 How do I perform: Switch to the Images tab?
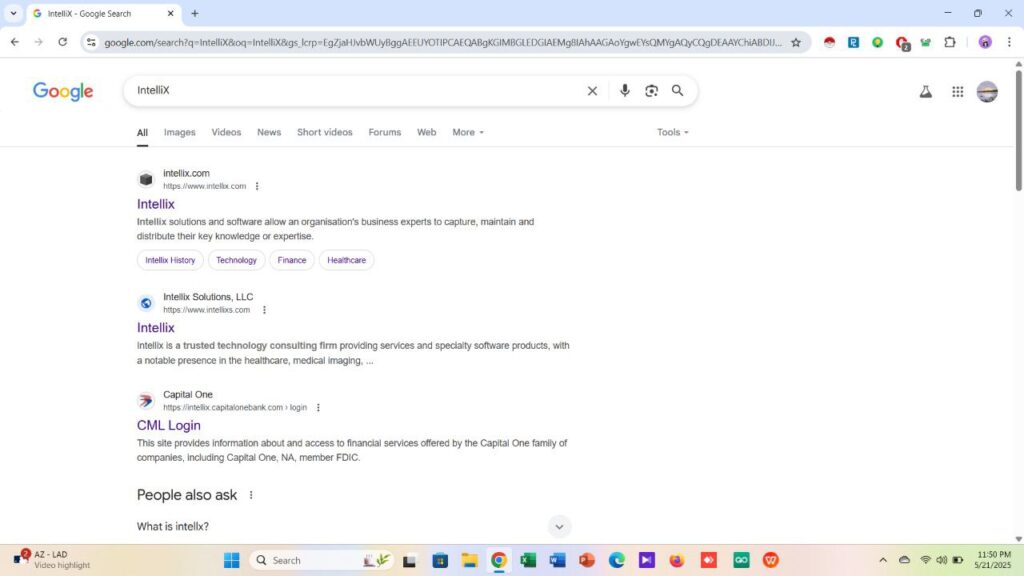pos(180,132)
